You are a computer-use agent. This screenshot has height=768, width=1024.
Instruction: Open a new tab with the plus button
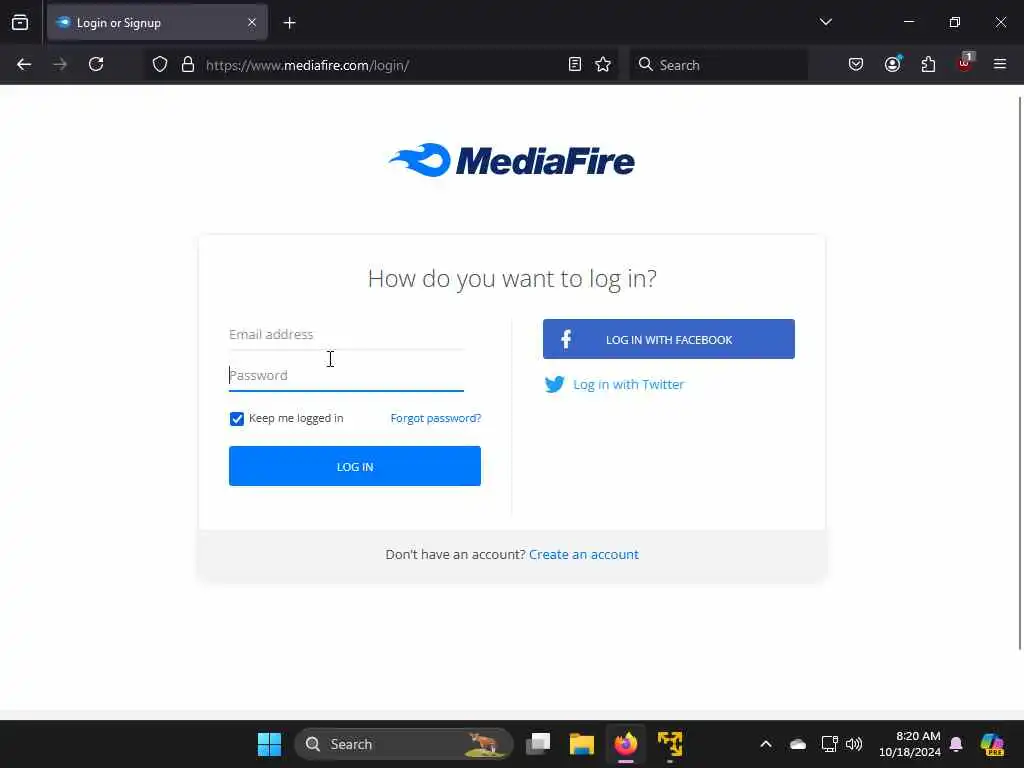pos(289,23)
